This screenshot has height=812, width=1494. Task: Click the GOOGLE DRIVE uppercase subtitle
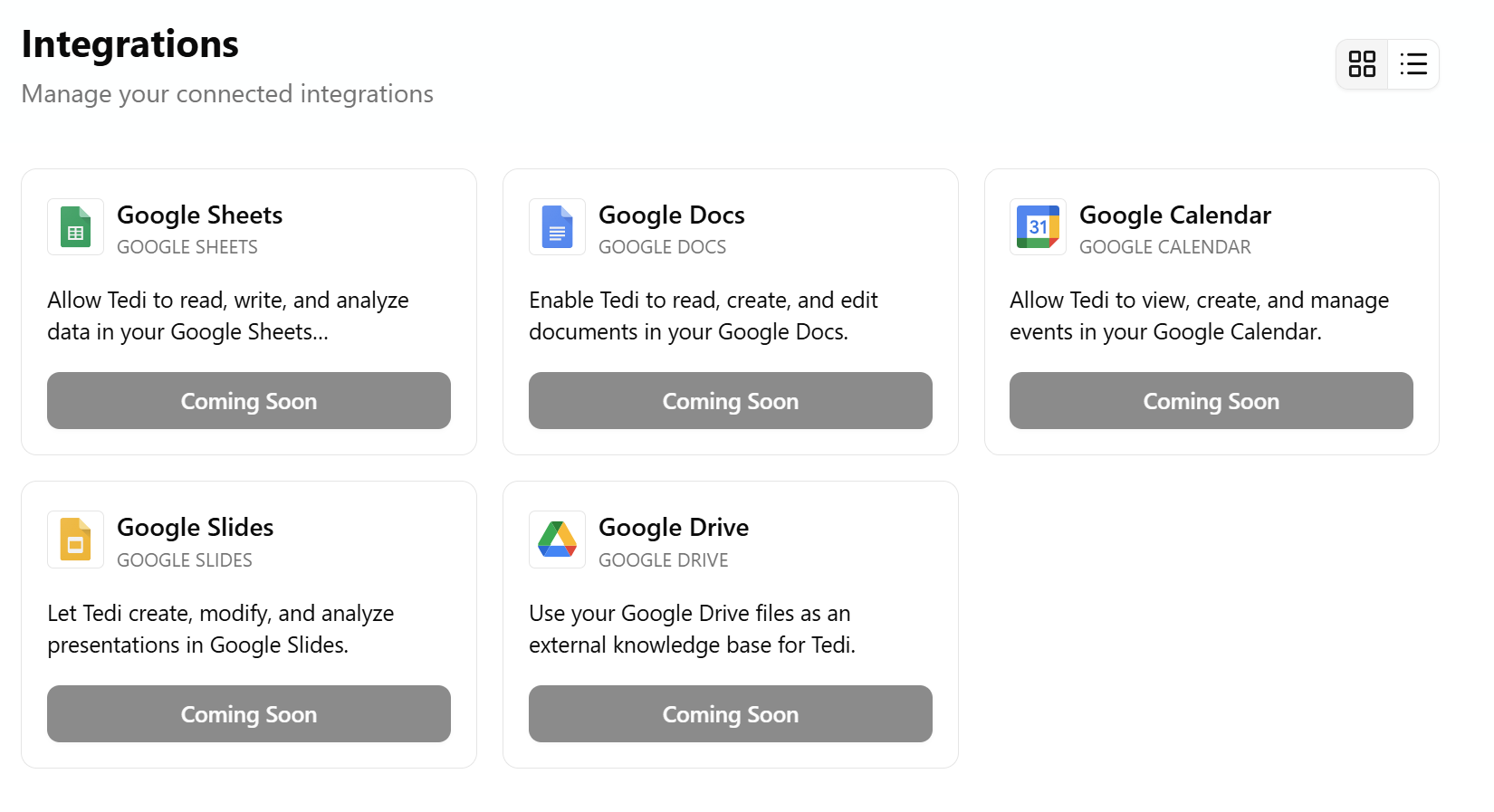[x=664, y=560]
